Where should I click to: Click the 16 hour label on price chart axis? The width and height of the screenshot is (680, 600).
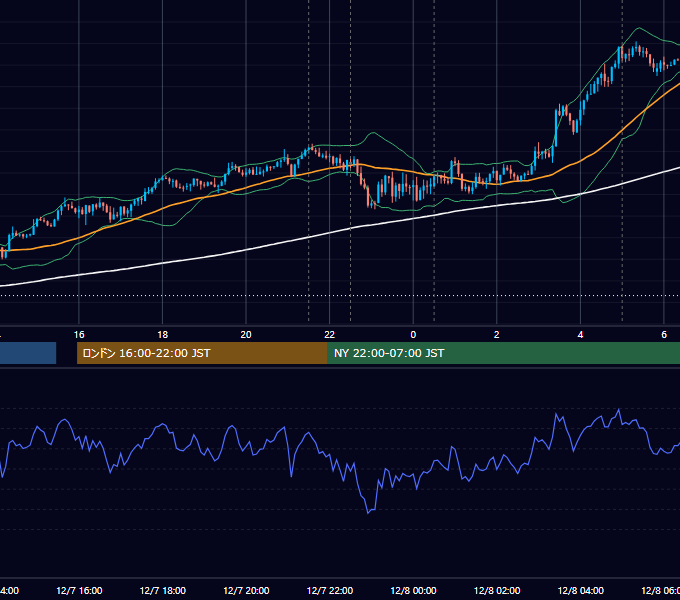(79, 335)
